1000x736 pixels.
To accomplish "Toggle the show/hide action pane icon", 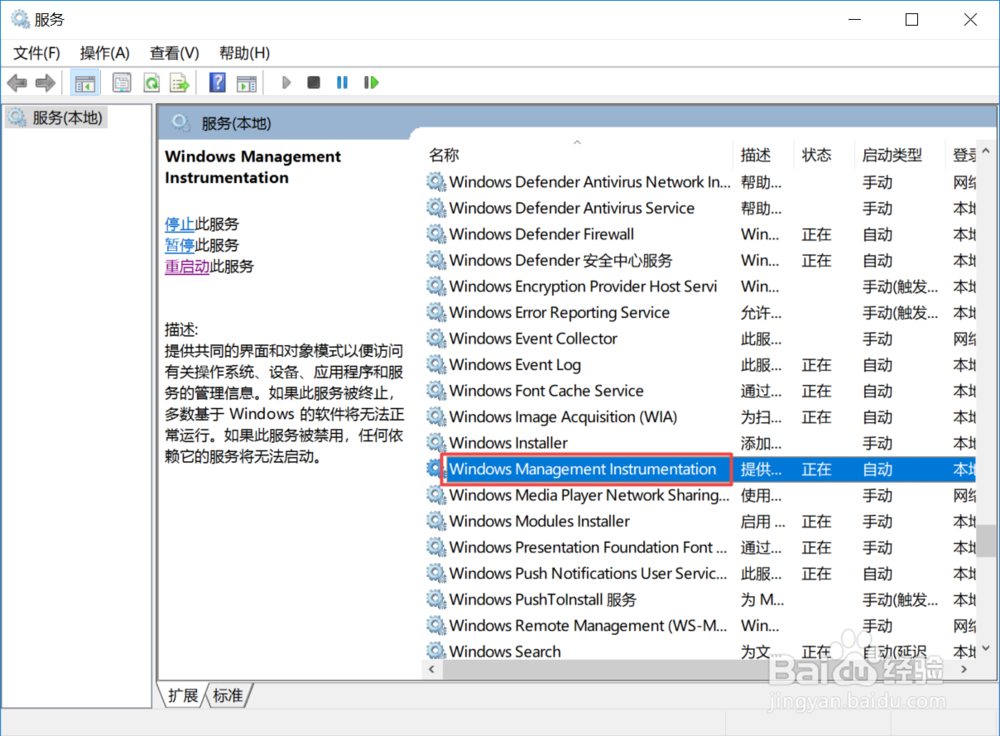I will pyautogui.click(x=246, y=83).
